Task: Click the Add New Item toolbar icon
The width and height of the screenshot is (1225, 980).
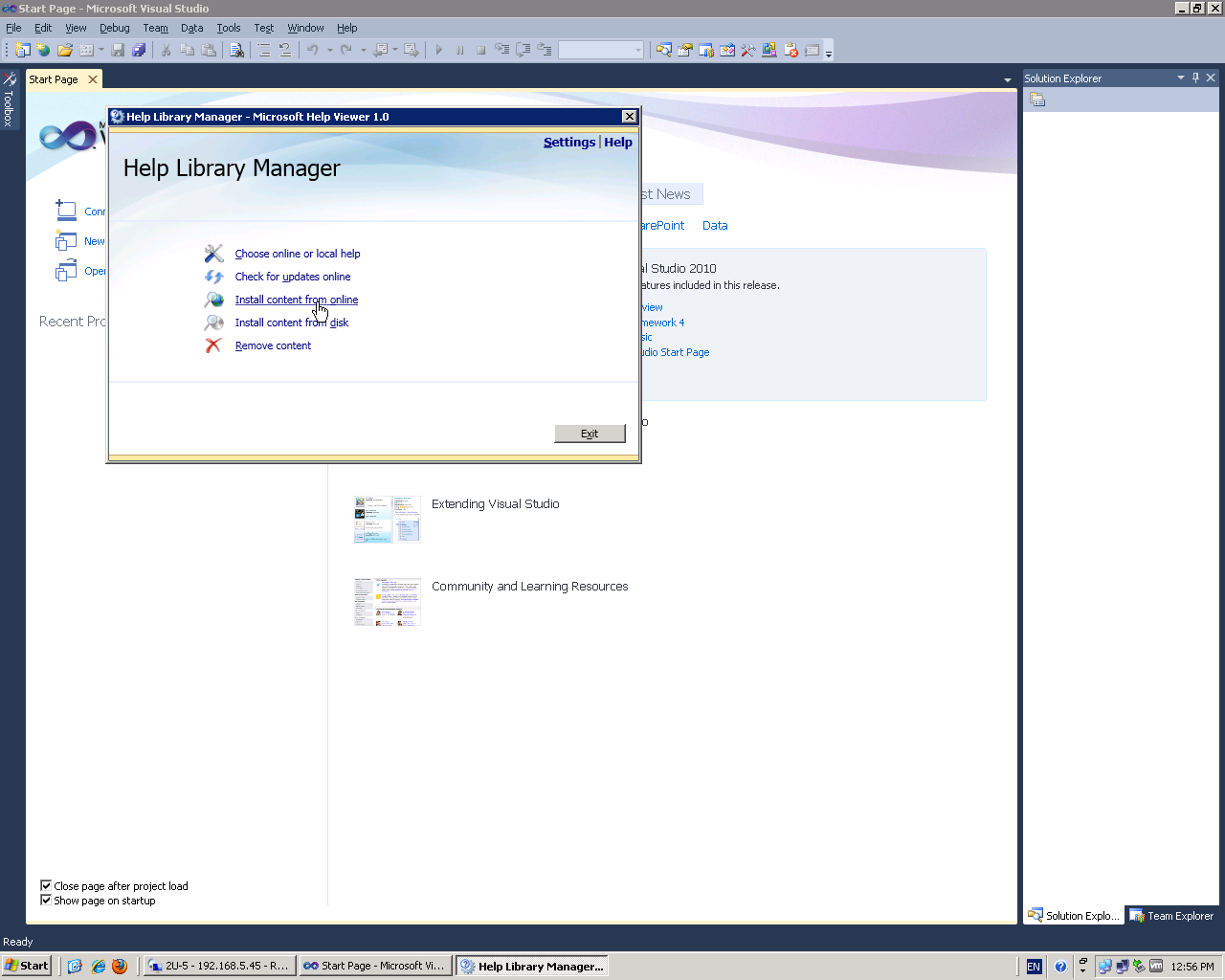Action: [86, 50]
